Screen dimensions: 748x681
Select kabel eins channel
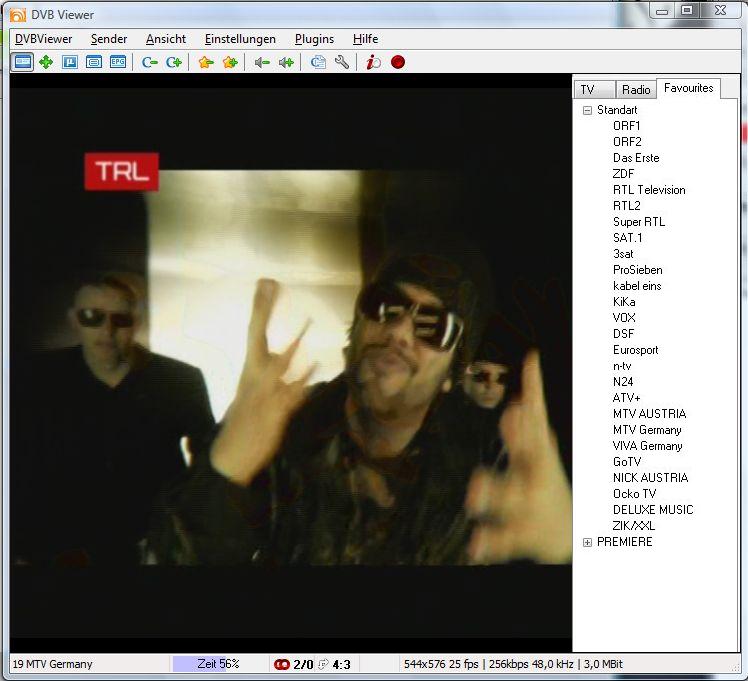pos(637,286)
